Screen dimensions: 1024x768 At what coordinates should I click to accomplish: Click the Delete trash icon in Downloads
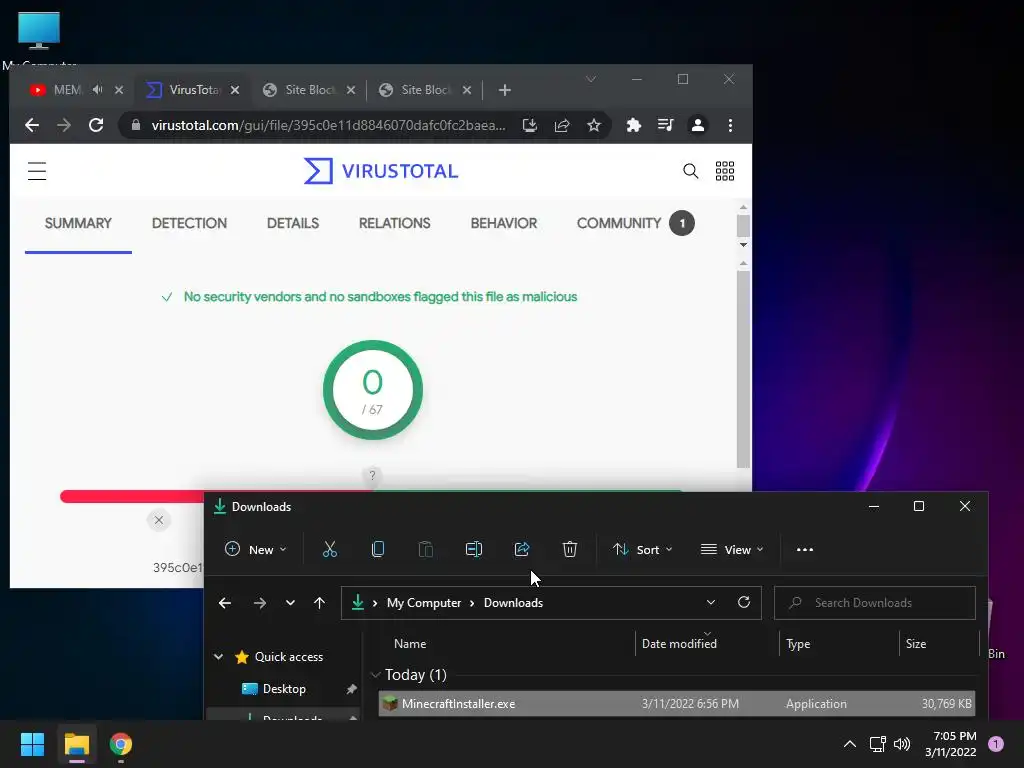[569, 549]
